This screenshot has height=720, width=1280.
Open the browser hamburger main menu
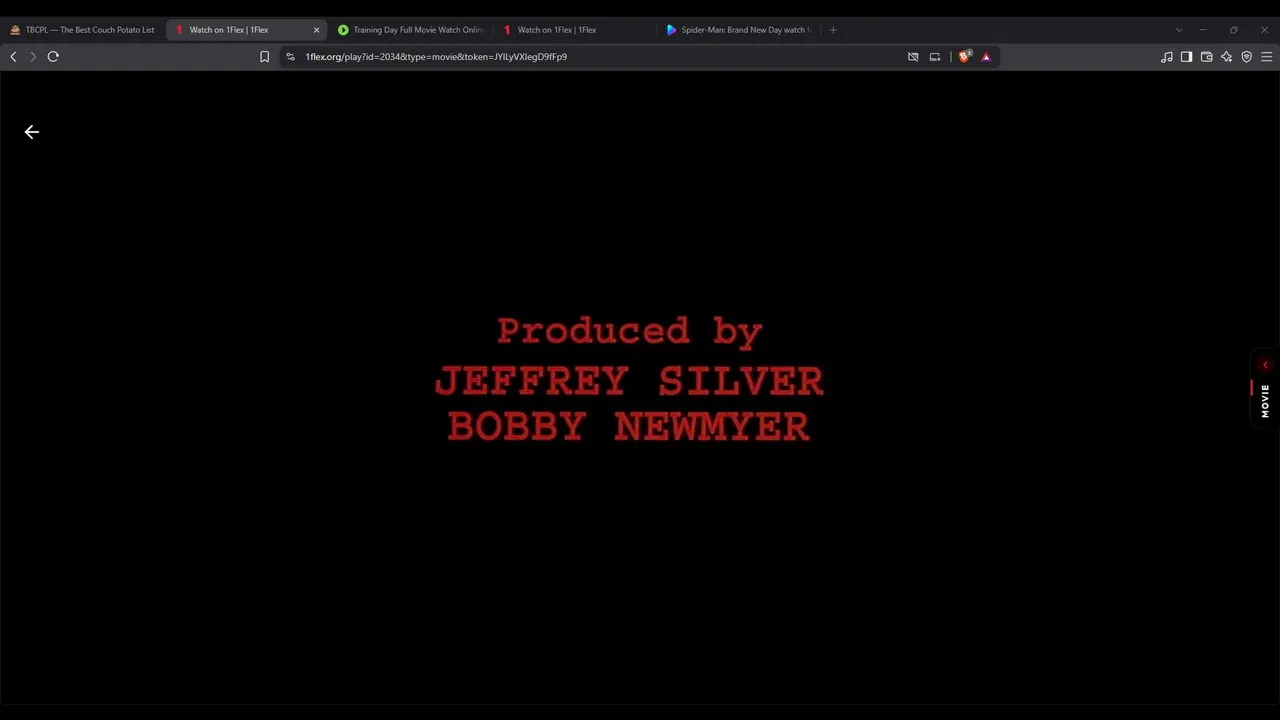tap(1266, 57)
